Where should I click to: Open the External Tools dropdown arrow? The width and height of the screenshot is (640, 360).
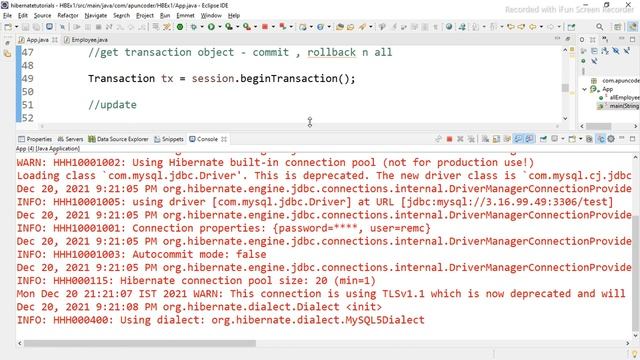(256, 27)
